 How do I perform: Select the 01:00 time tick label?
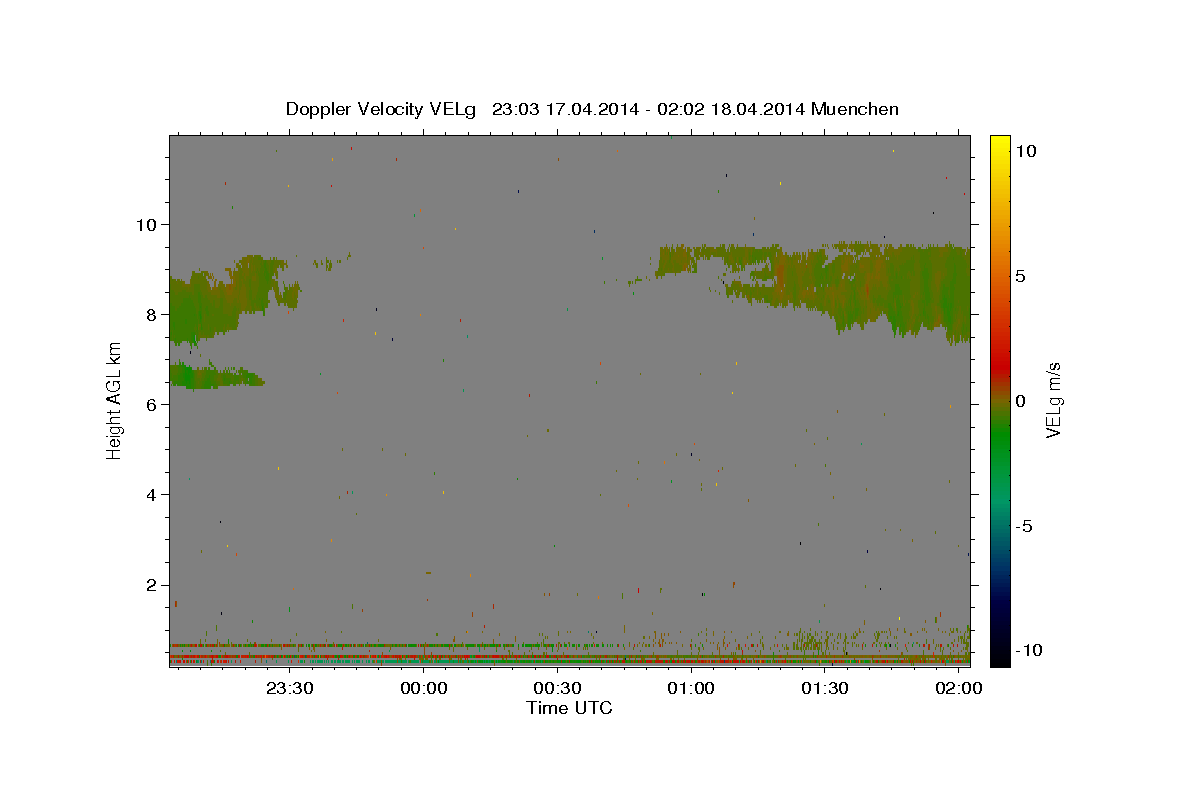691,689
